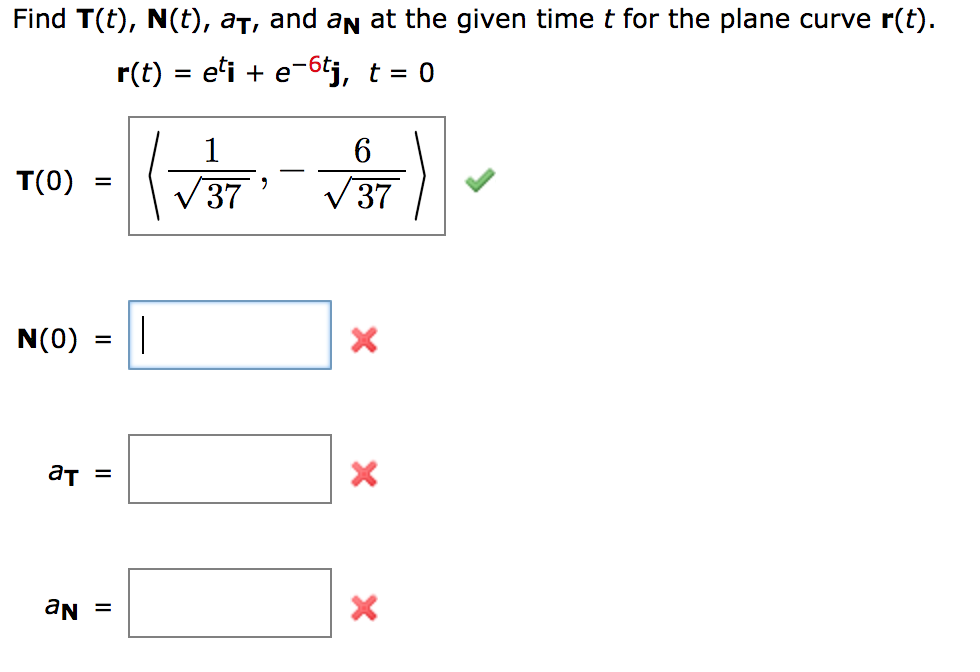Click the incorrect indicator for the aN row
Screen dimensions: 980x672
[363, 607]
